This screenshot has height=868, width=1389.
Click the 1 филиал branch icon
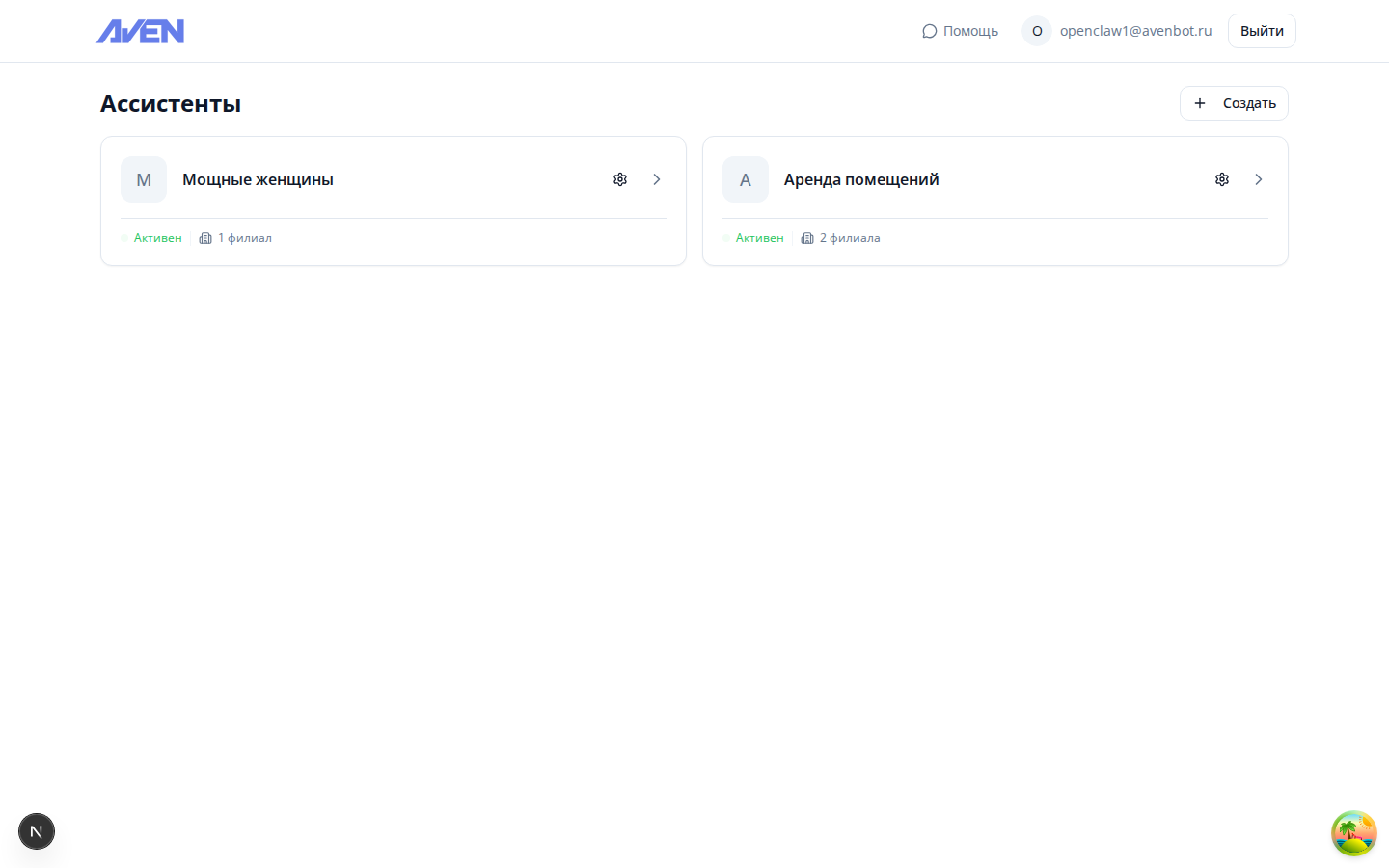205,238
